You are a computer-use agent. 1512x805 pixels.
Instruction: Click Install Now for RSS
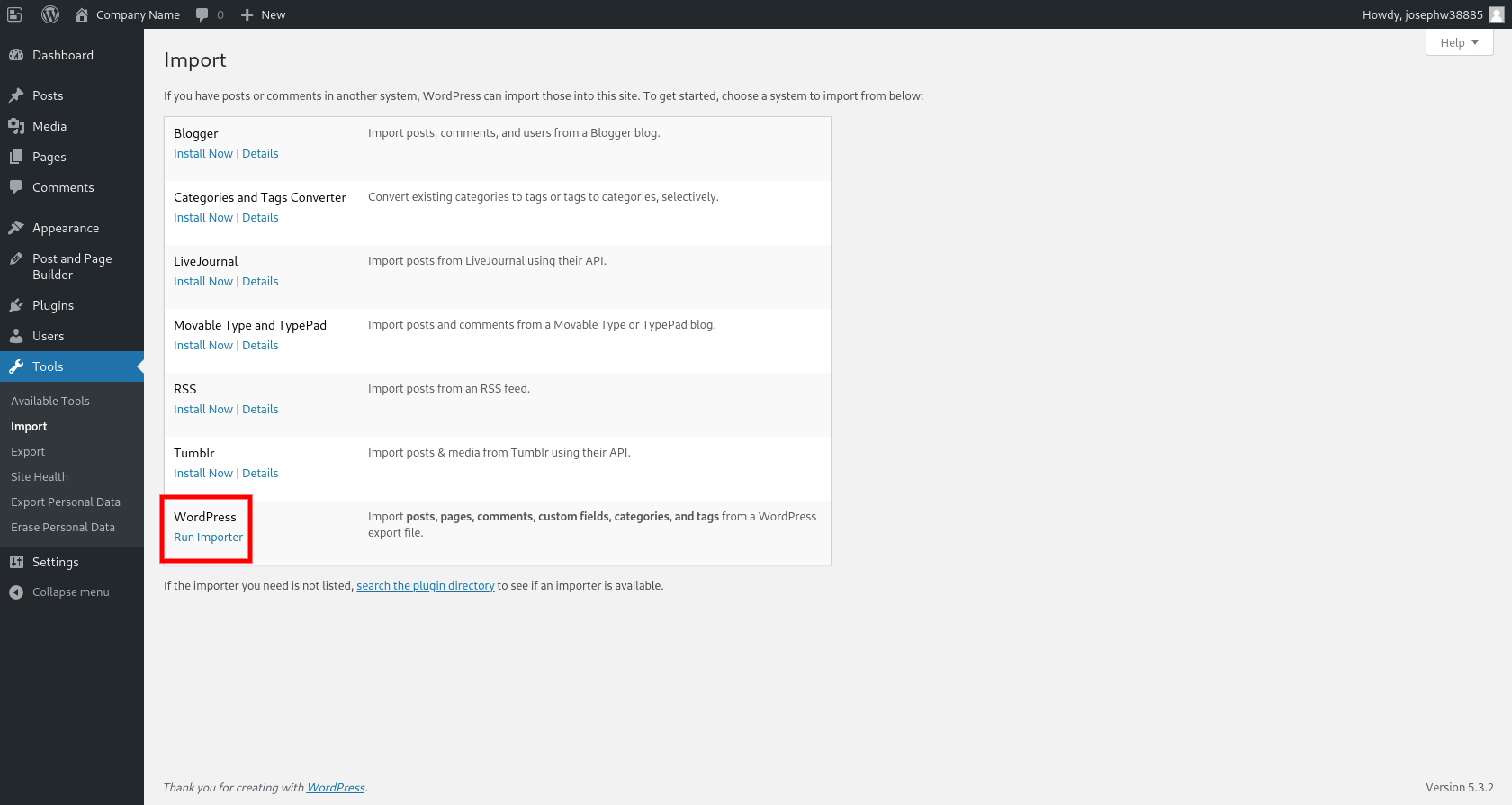pos(203,409)
